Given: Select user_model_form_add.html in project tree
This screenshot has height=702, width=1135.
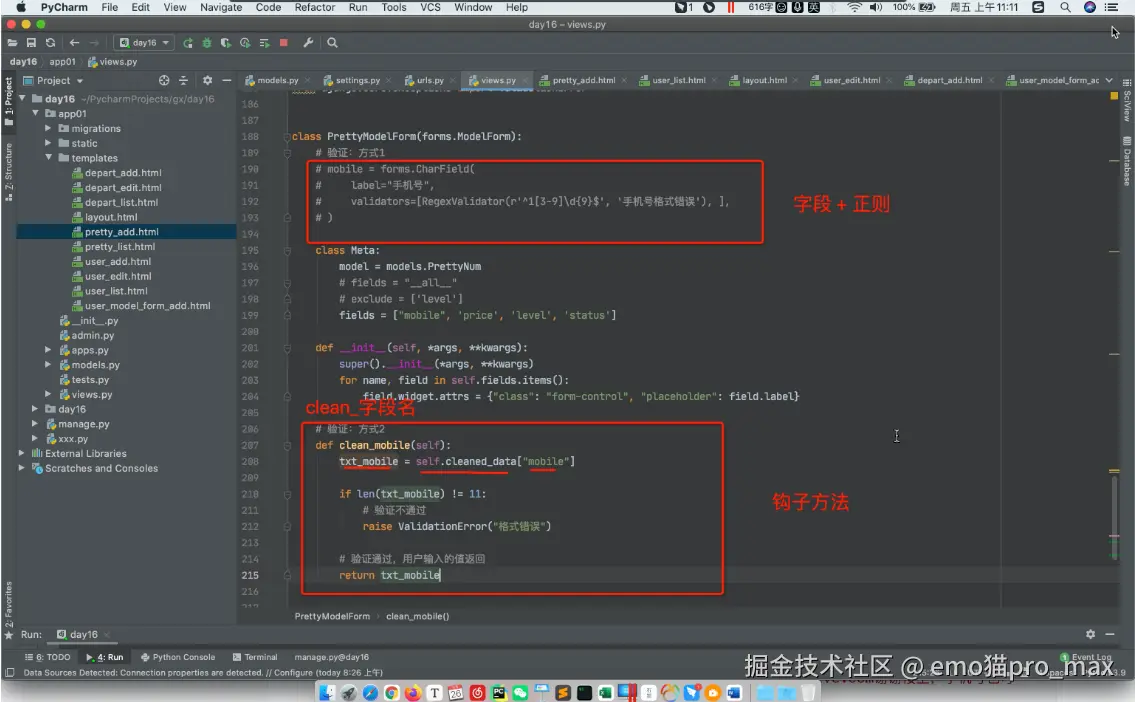Looking at the screenshot, I should (x=148, y=305).
